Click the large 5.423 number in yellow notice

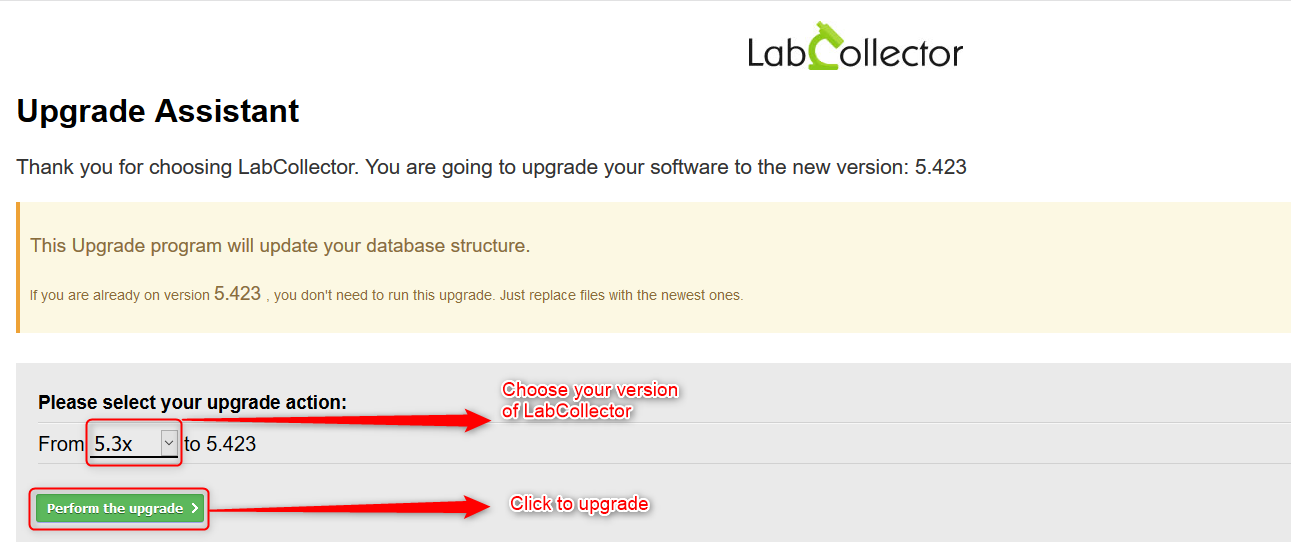[237, 293]
